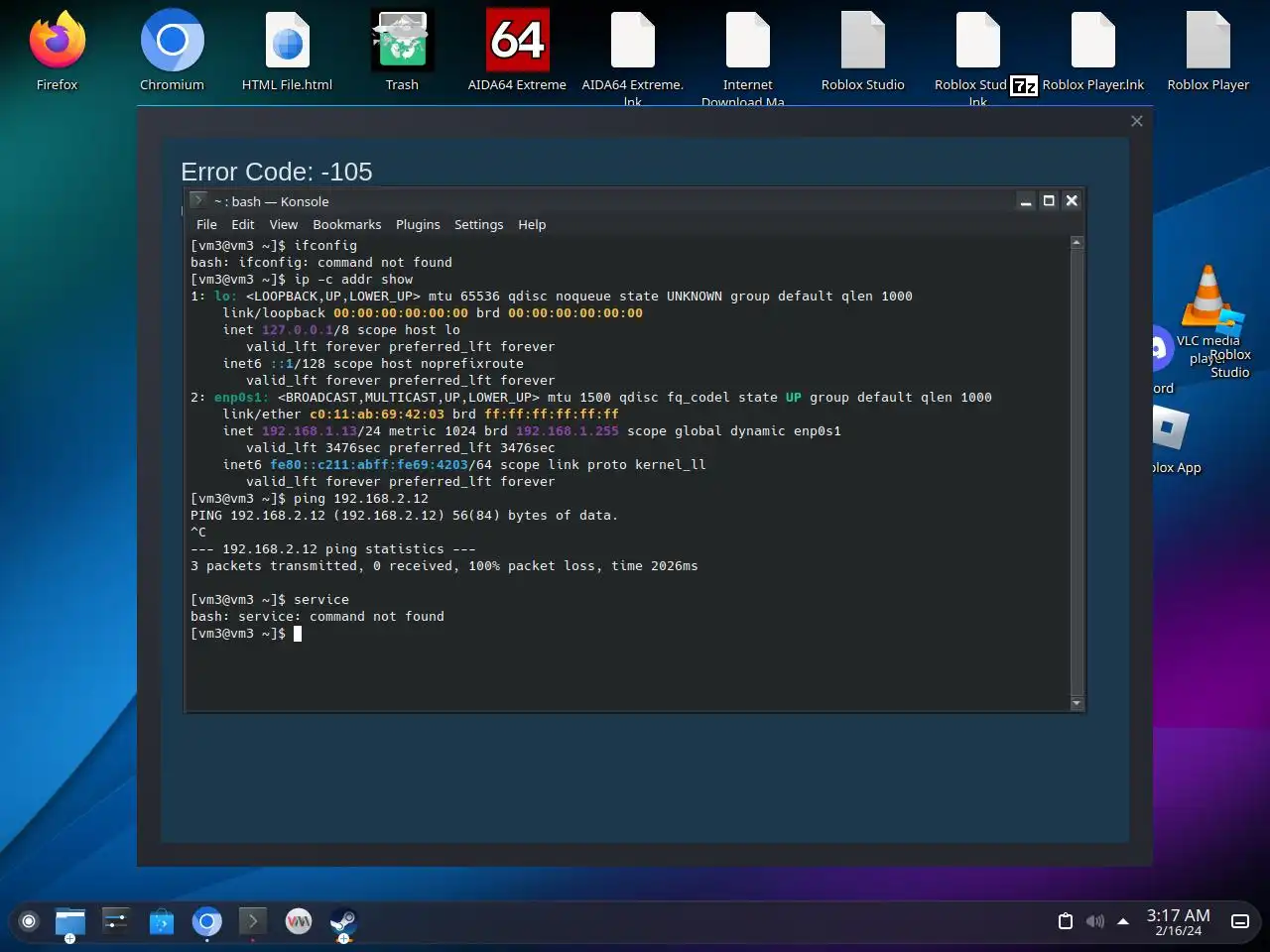Open the Plugins menu in Konsole
Viewport: 1270px width, 952px height.
pos(418,225)
